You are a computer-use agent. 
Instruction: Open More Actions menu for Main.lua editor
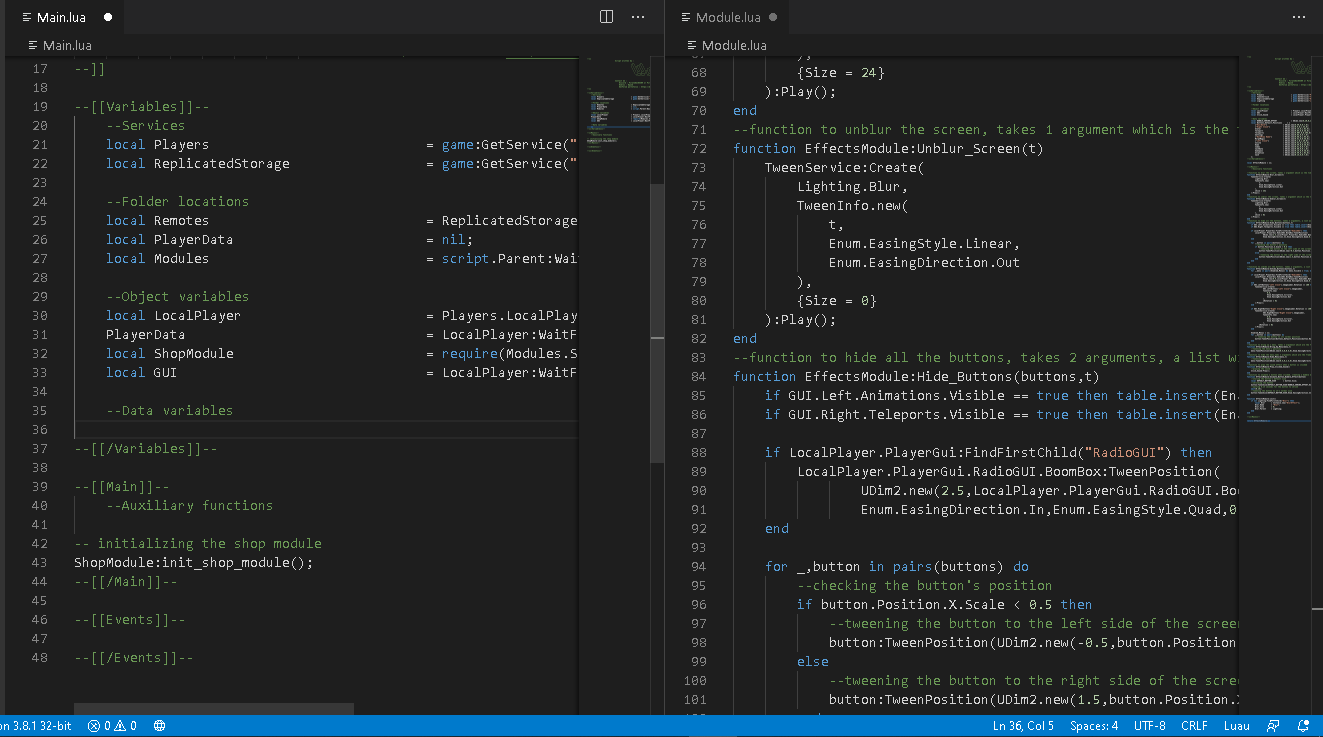(638, 17)
